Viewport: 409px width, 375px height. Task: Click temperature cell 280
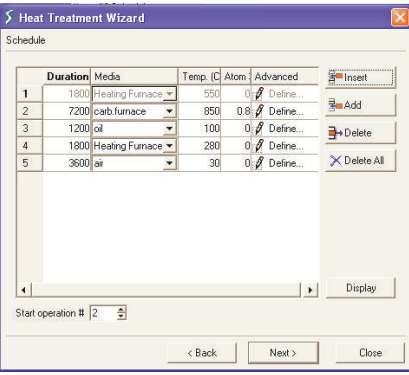pos(200,146)
